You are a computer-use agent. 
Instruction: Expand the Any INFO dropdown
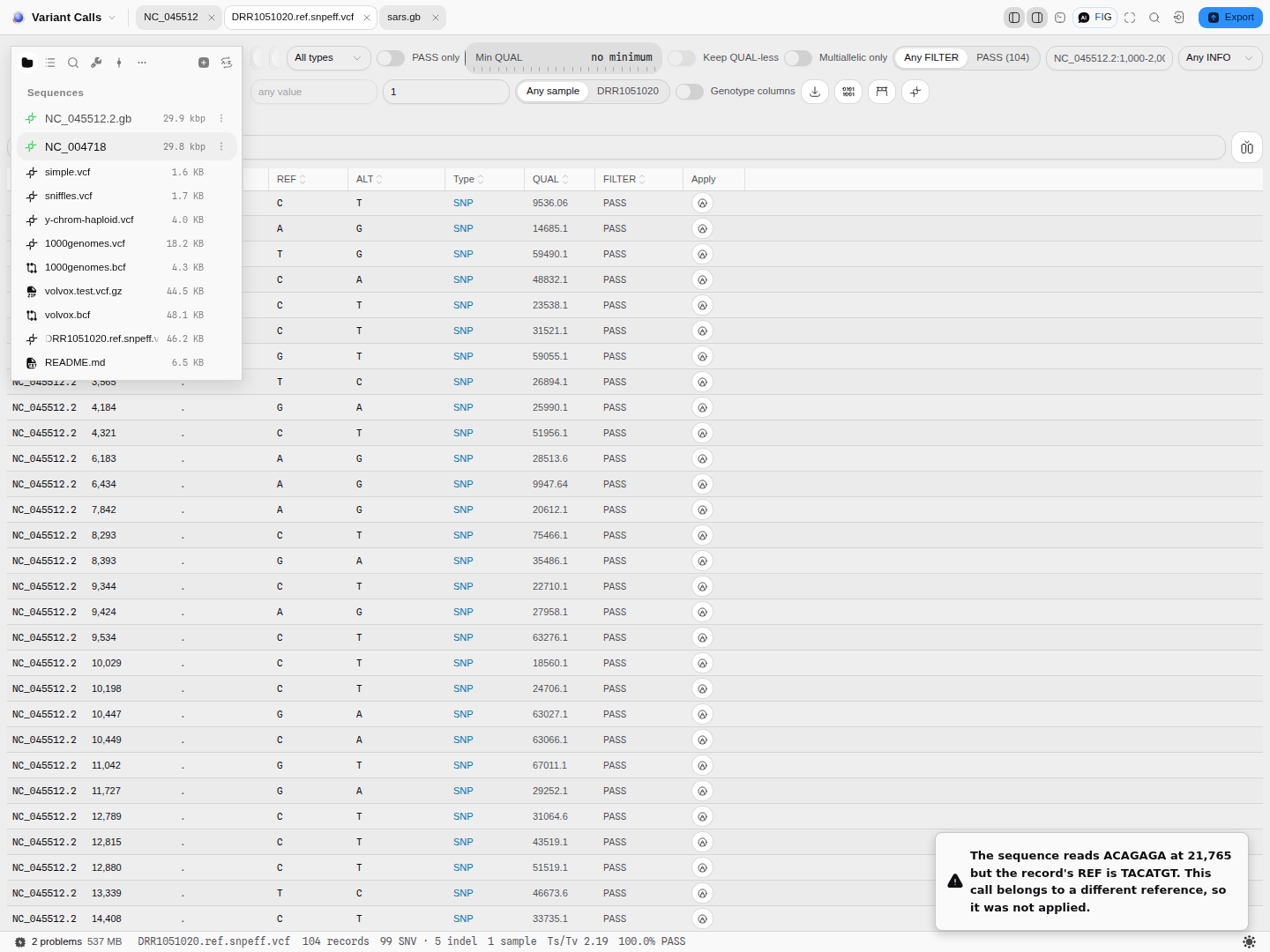tap(1220, 58)
